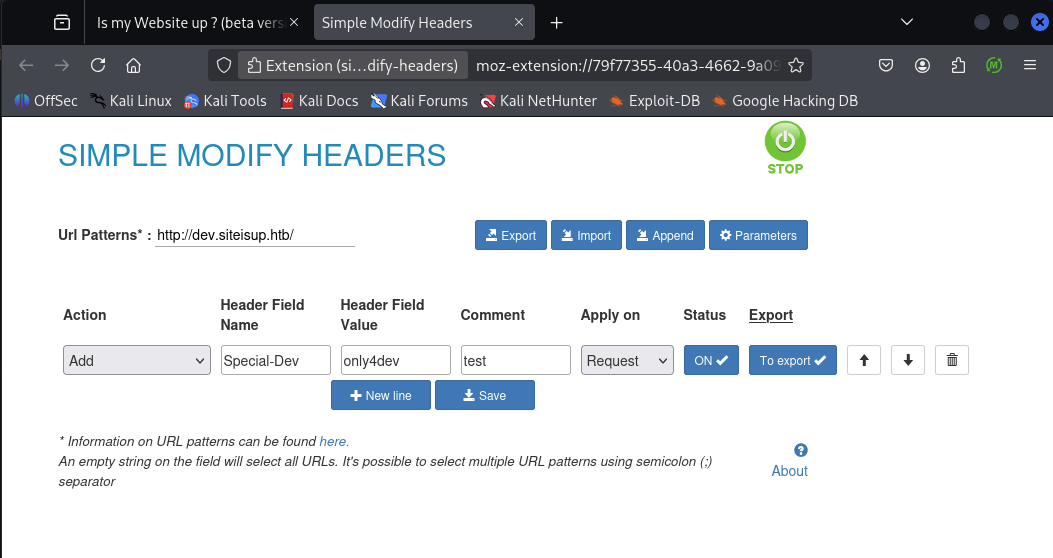Add a row with New line button
The image size is (1053, 558).
(x=380, y=395)
